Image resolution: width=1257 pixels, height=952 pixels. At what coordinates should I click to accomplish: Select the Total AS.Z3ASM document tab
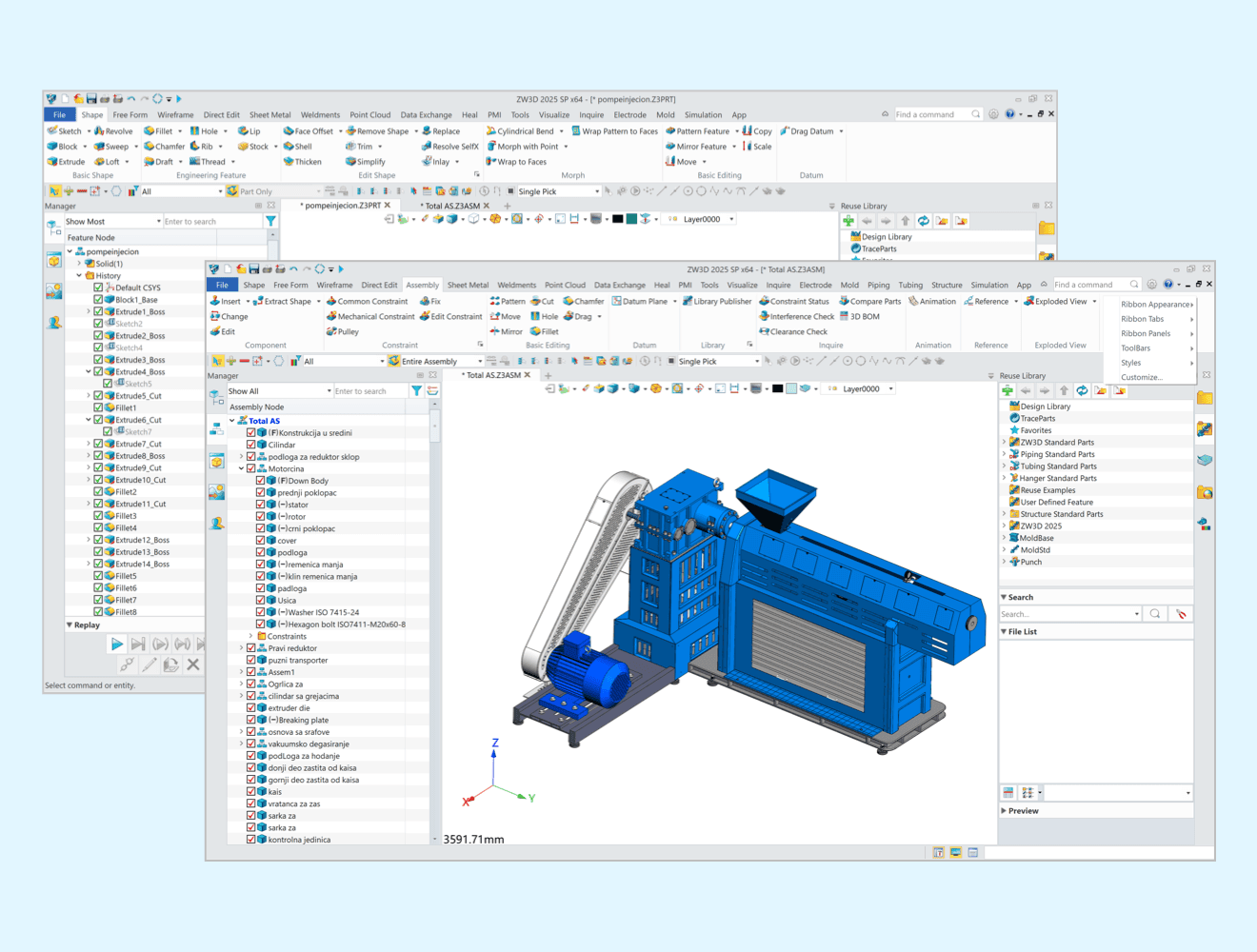[492, 375]
